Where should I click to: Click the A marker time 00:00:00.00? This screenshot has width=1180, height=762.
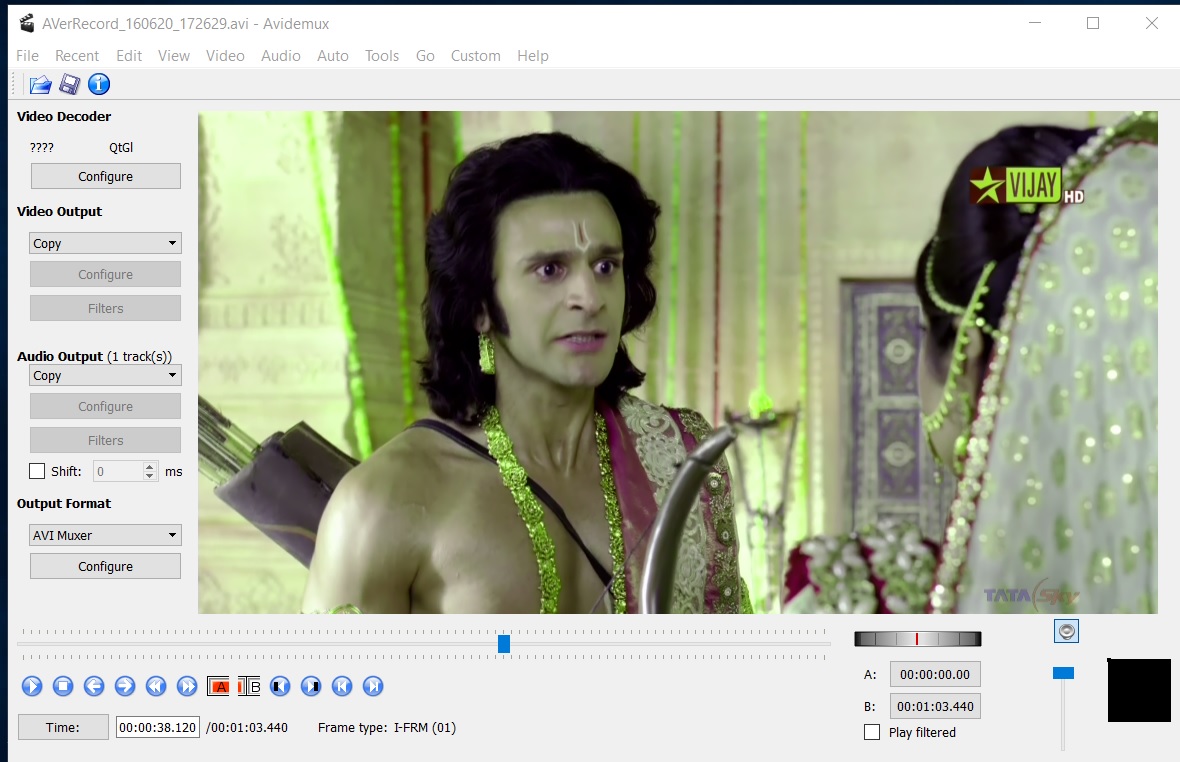click(x=935, y=675)
